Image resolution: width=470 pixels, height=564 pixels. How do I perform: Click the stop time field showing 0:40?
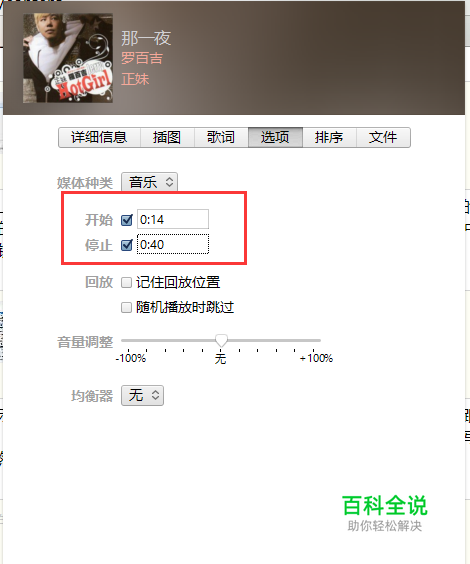[x=173, y=244]
